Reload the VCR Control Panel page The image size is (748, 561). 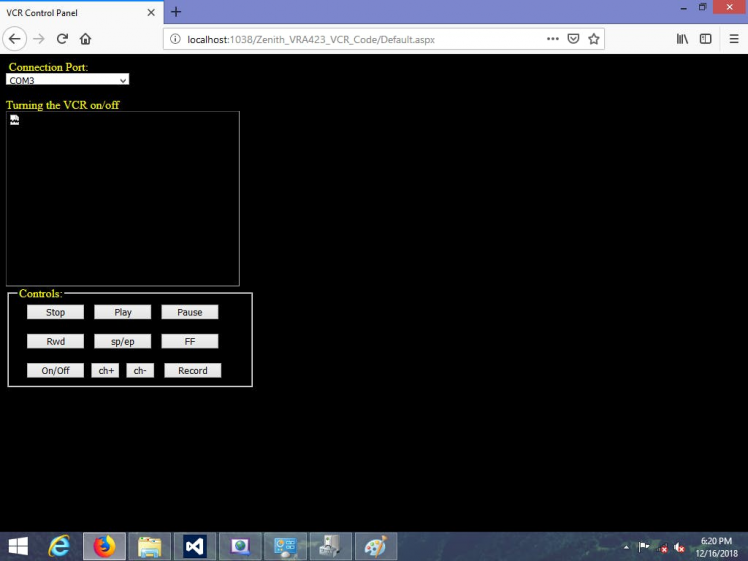pyautogui.click(x=62, y=39)
